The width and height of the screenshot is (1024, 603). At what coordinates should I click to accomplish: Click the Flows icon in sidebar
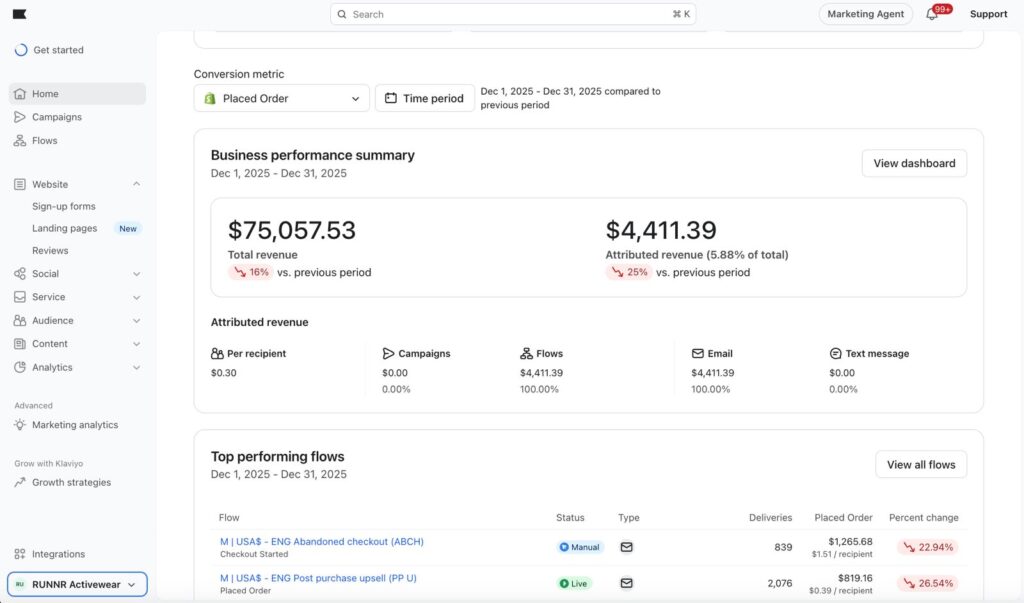[x=20, y=141]
